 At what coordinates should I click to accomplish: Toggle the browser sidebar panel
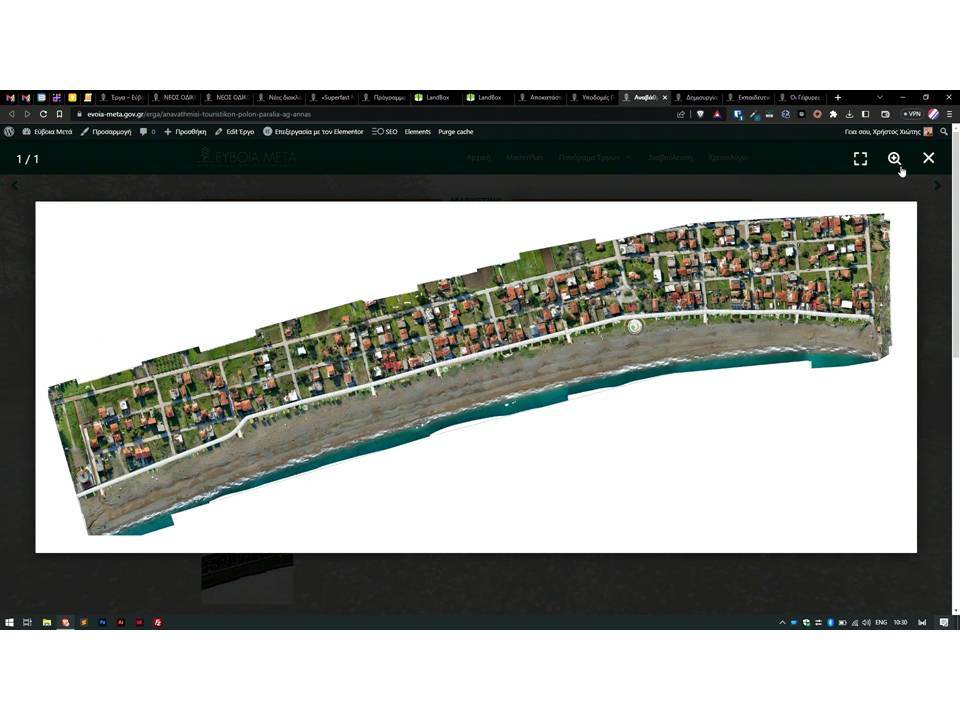click(x=865, y=114)
